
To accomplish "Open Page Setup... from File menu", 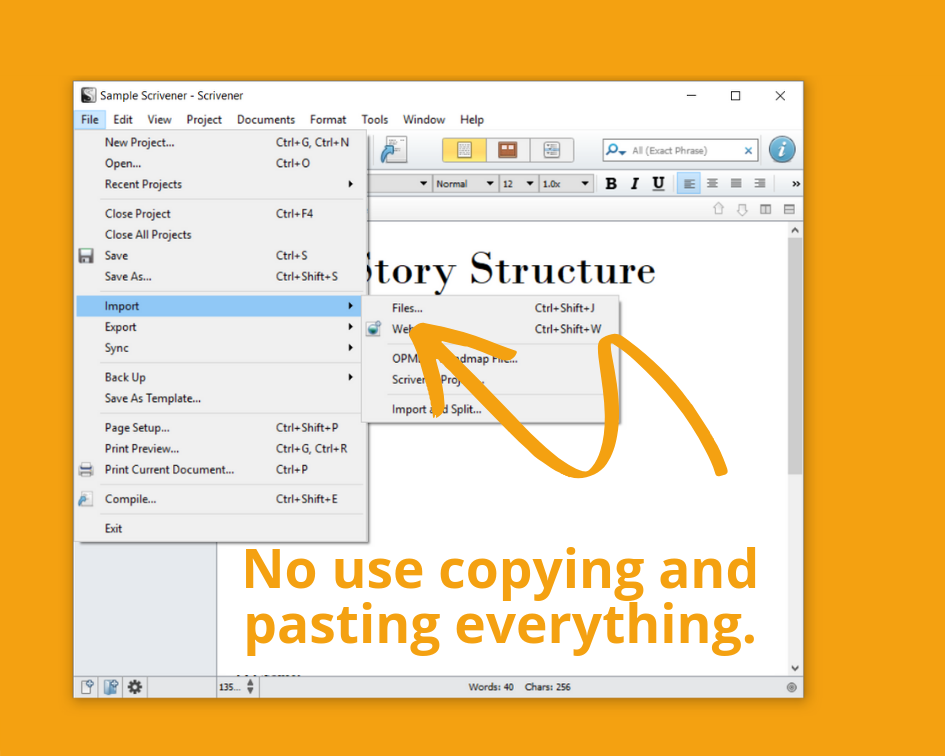I will [221, 428].
